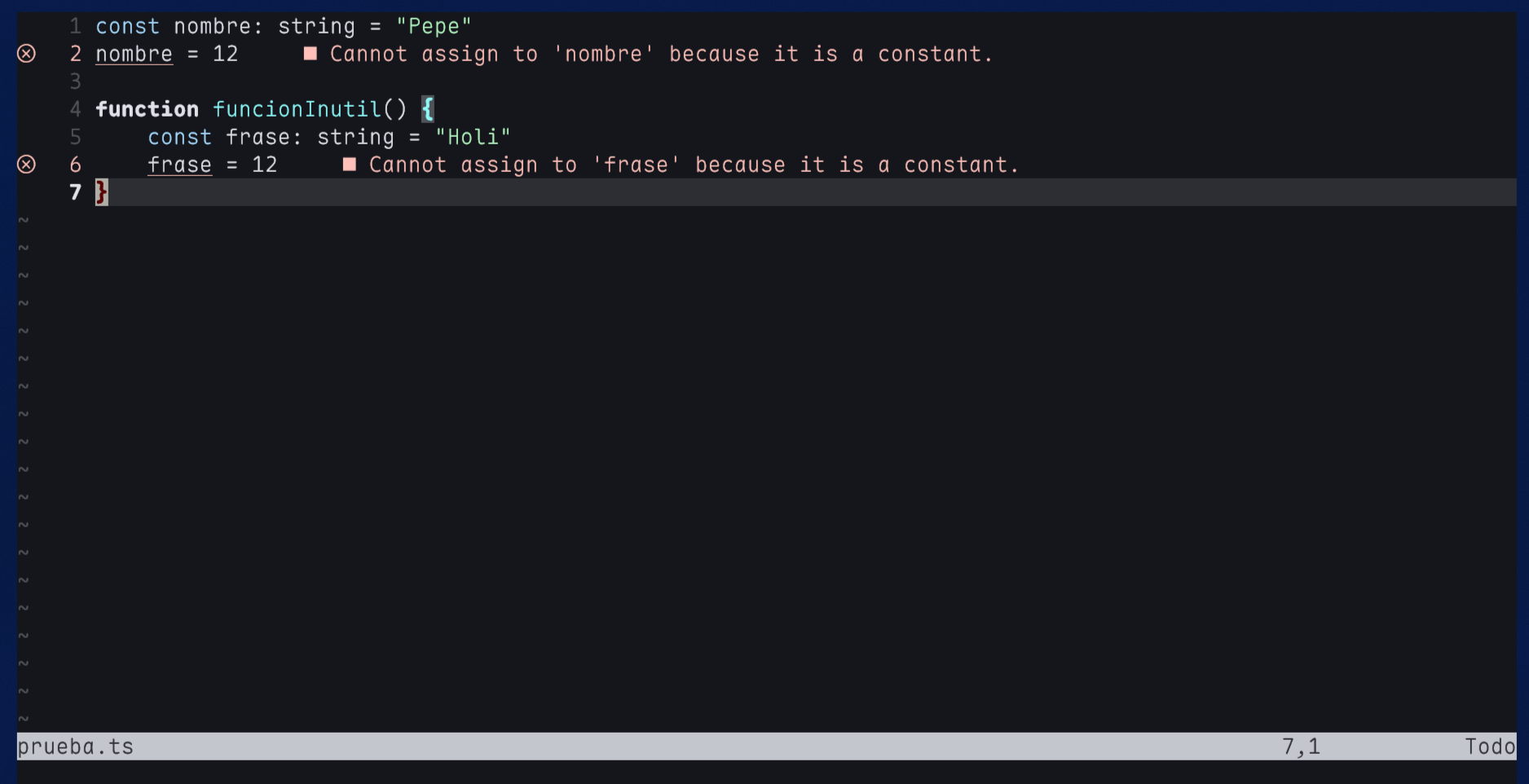Click the "Pepe" string literal

pos(434,27)
